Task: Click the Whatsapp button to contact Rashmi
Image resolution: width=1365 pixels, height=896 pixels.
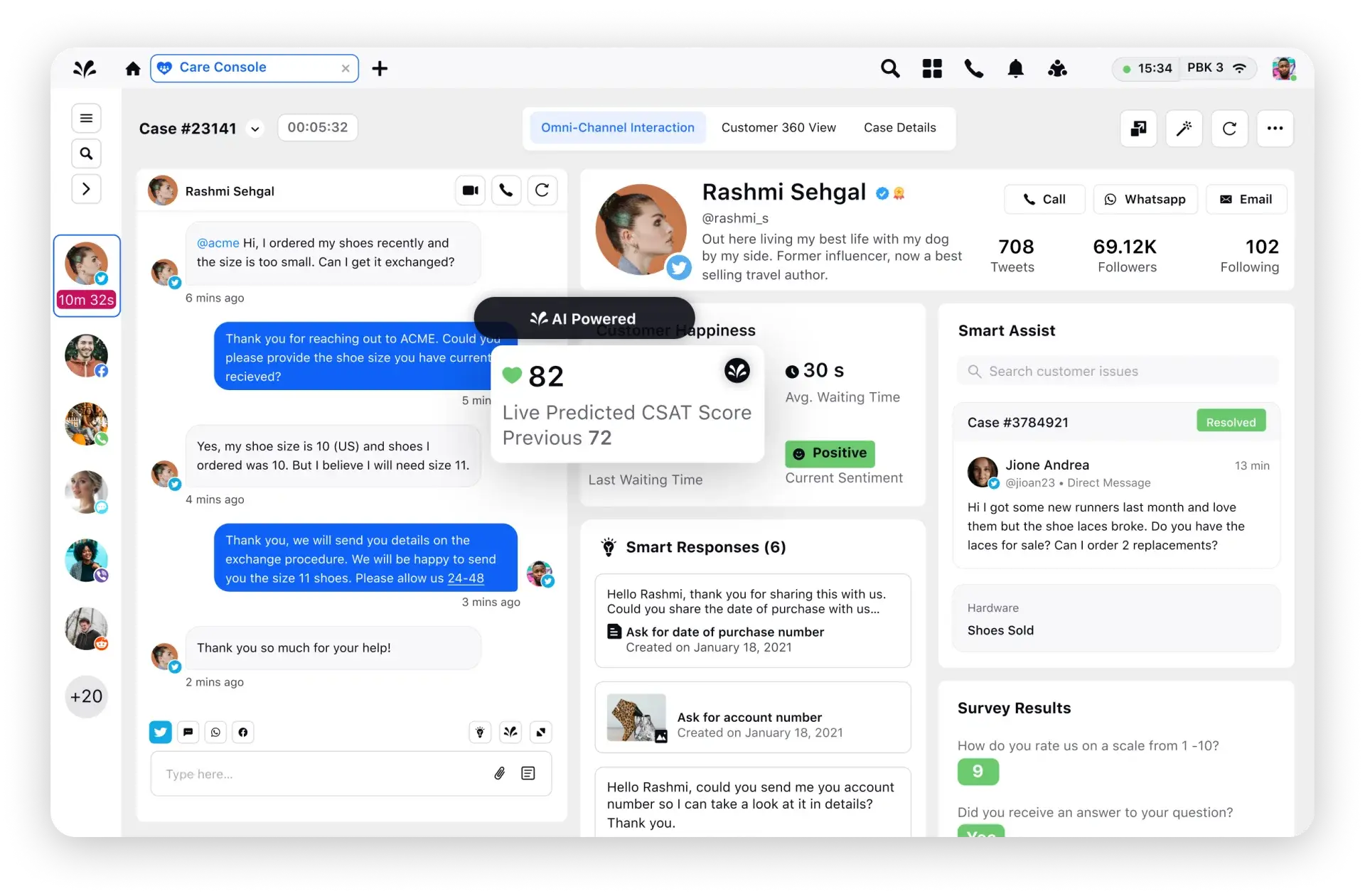Action: (1145, 199)
